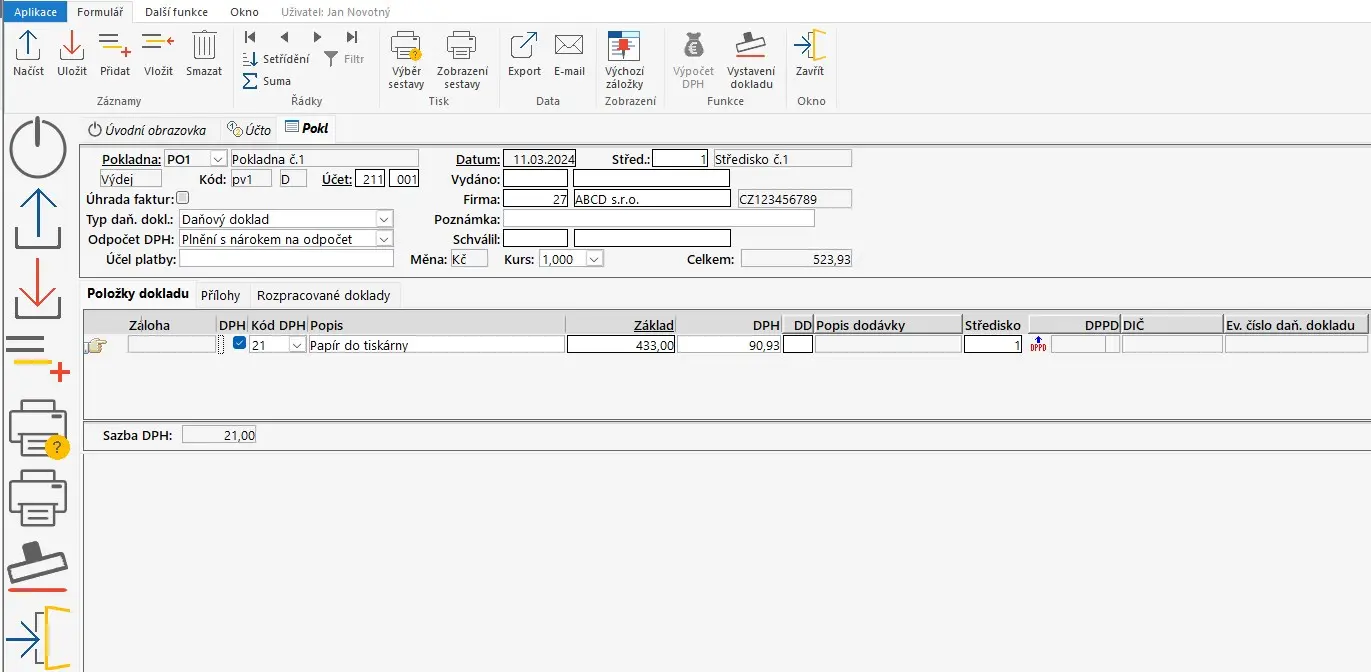Click the Poznámka input field

coord(658,218)
